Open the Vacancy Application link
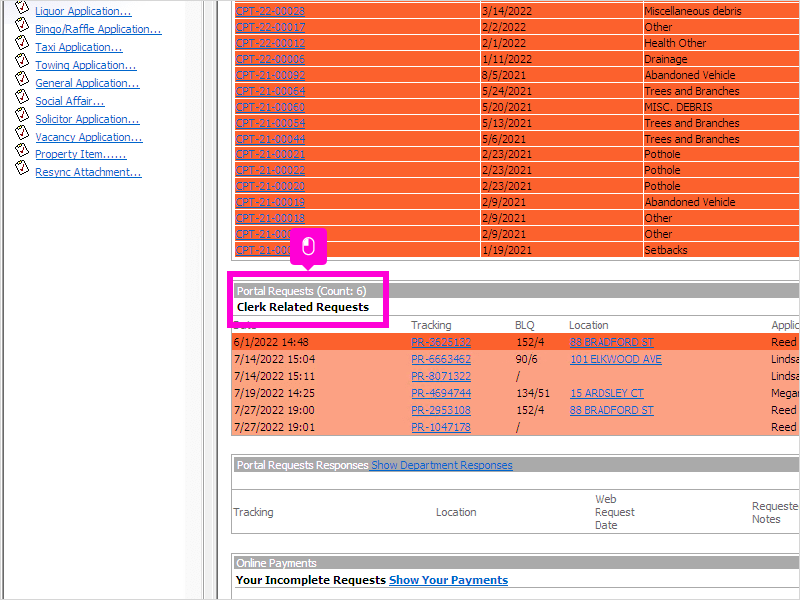Viewport: 800px width, 600px height. point(89,137)
